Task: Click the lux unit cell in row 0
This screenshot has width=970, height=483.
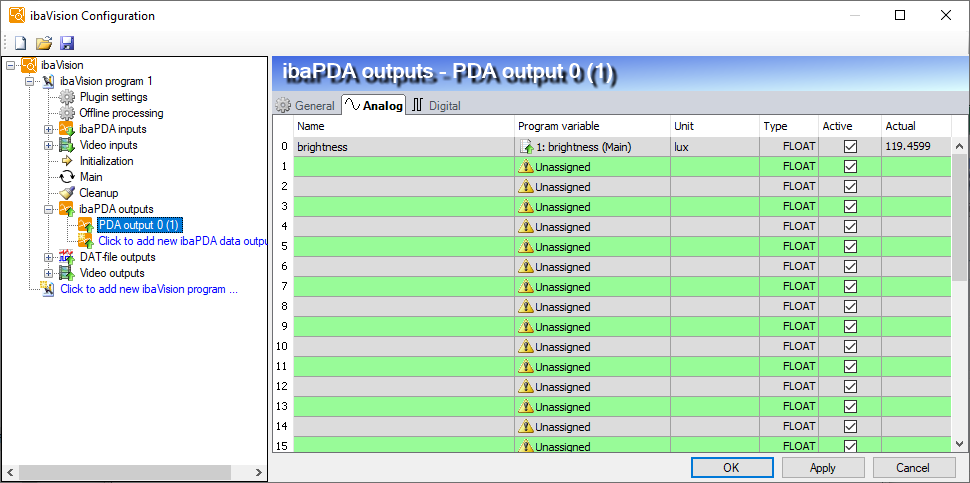Action: [x=715, y=147]
